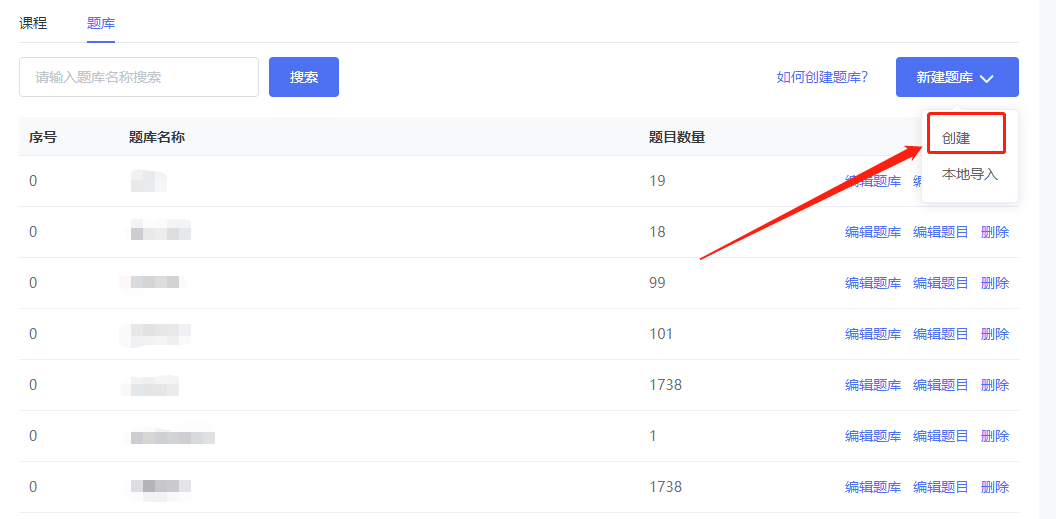1056x519 pixels.
Task: Focus the 请输入题库名称搜索 input field
Action: pyautogui.click(x=139, y=77)
